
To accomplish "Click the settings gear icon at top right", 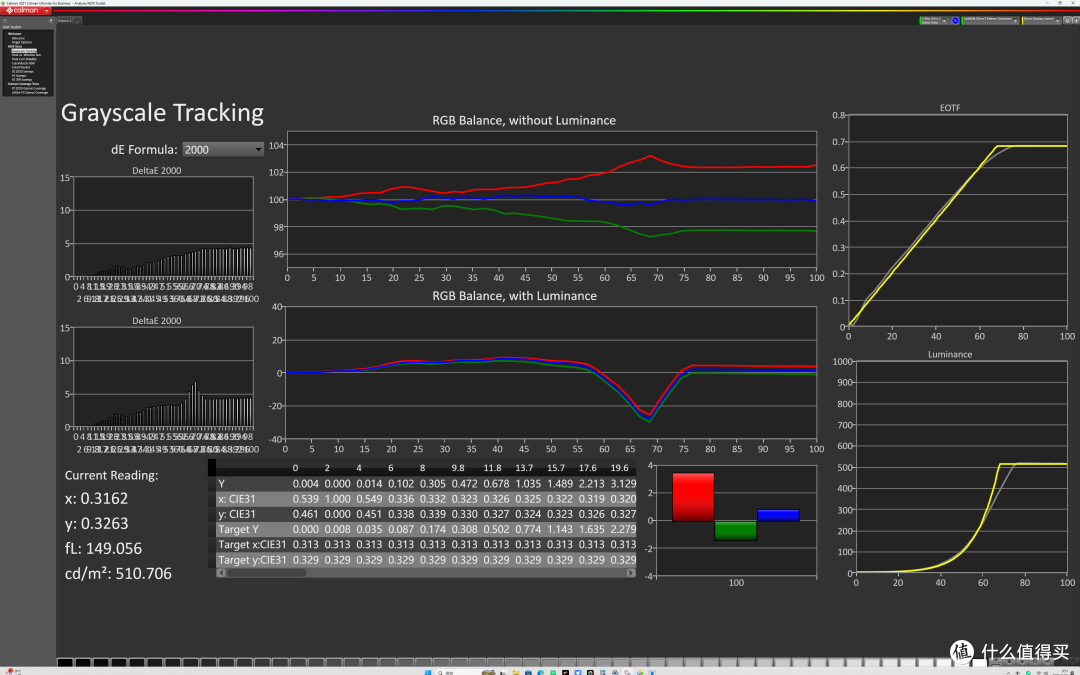I will pyautogui.click(x=1068, y=21).
